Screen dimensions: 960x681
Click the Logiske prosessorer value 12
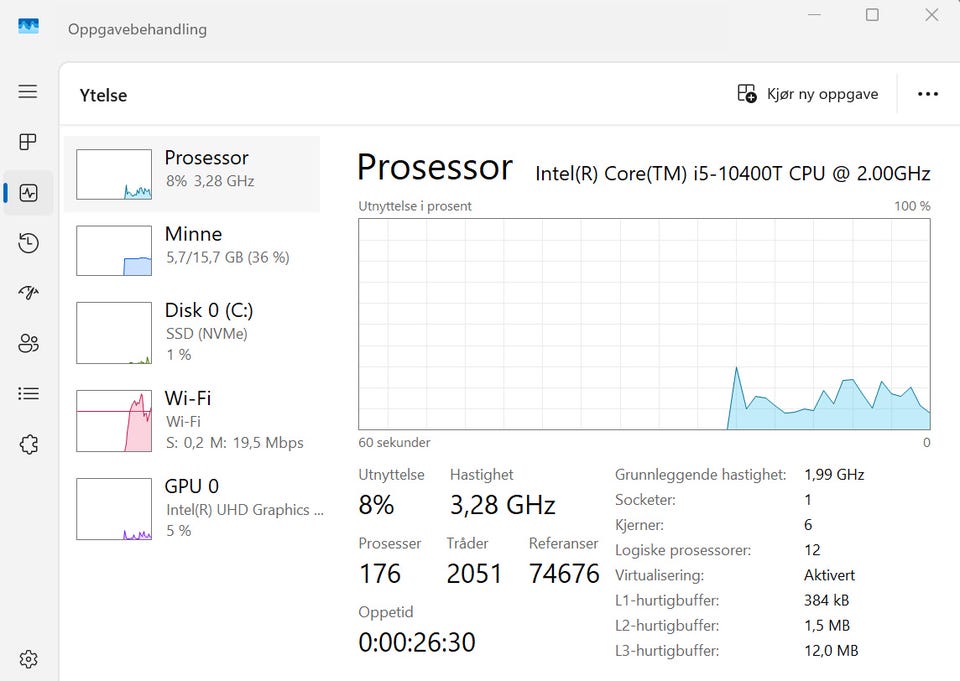coord(812,550)
